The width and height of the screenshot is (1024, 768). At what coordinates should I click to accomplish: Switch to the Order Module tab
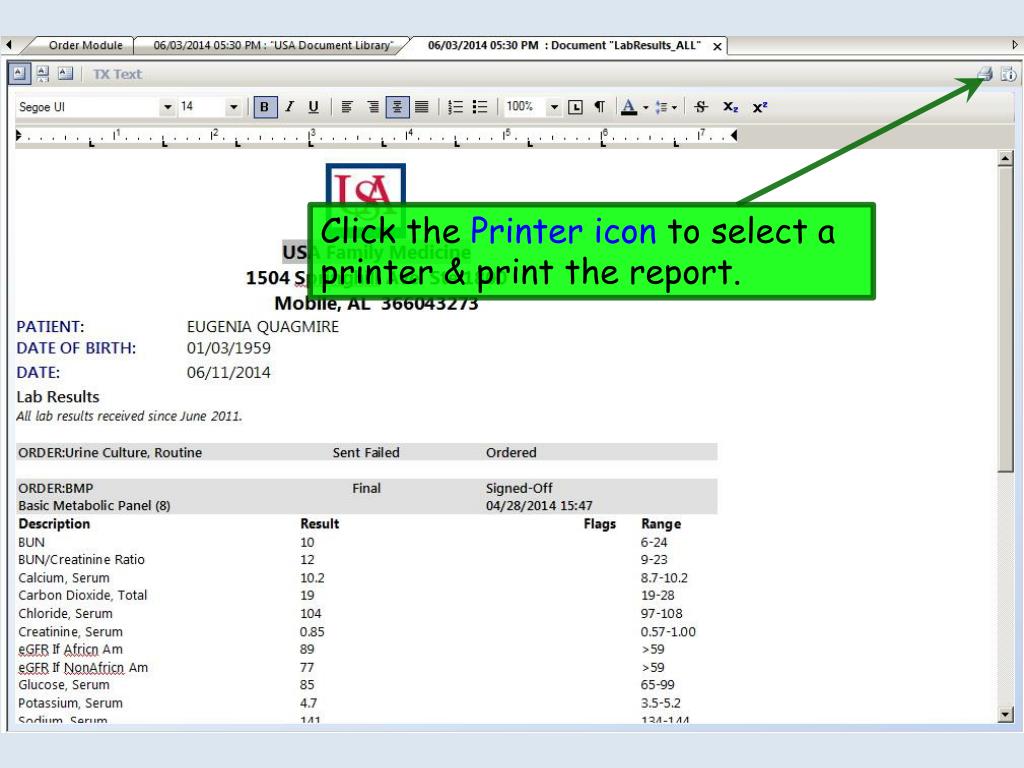[86, 45]
